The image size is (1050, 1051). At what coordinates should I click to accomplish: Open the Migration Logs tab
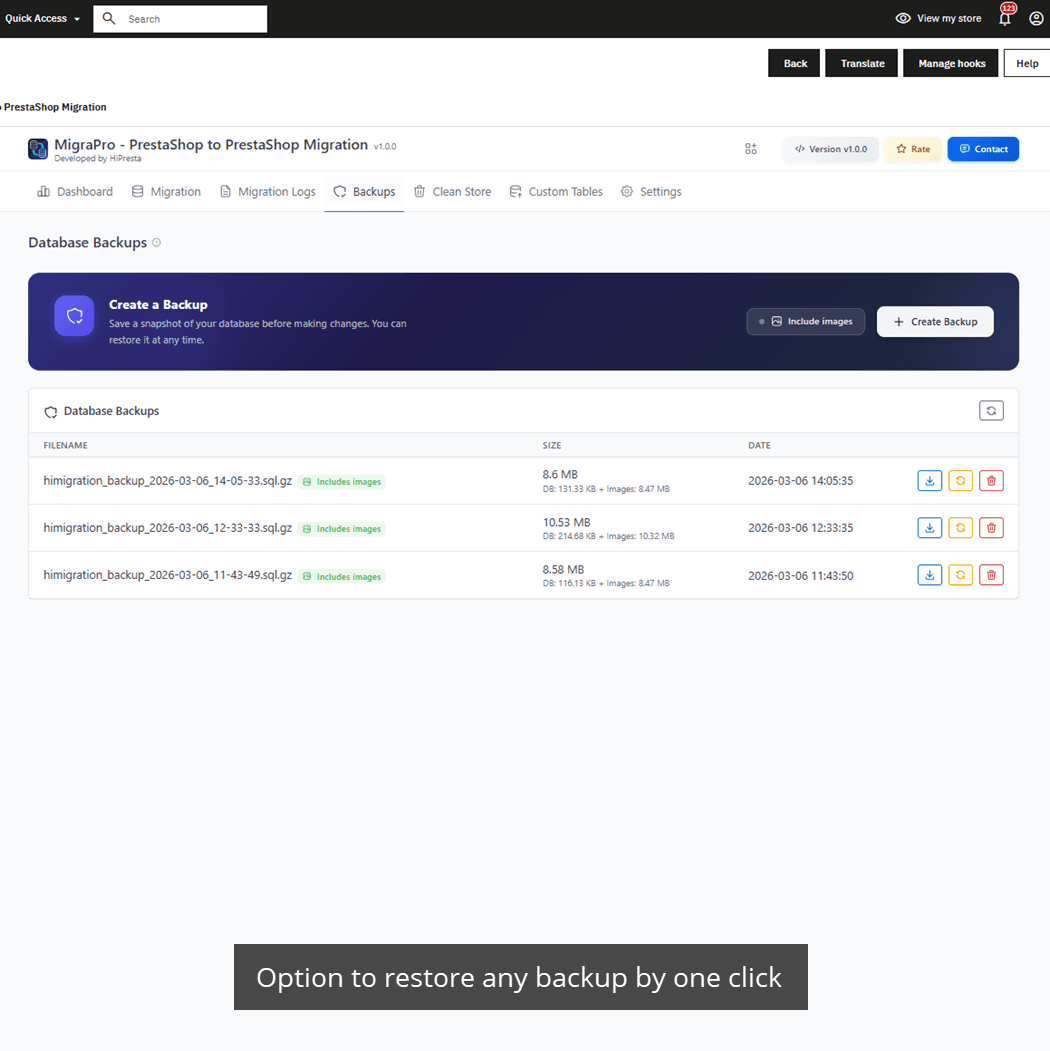[x=267, y=192]
